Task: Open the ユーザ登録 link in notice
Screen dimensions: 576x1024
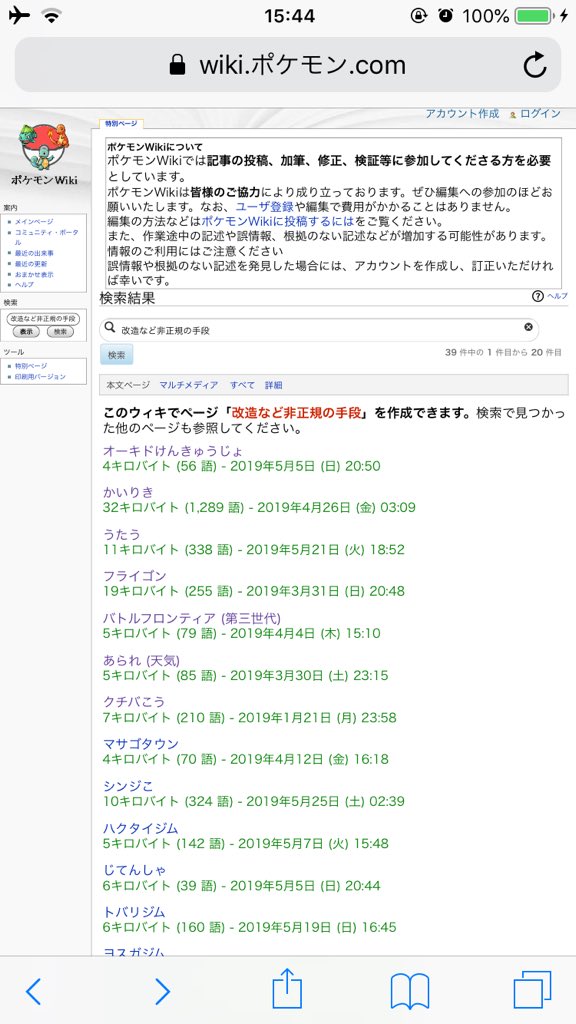Action: click(264, 206)
